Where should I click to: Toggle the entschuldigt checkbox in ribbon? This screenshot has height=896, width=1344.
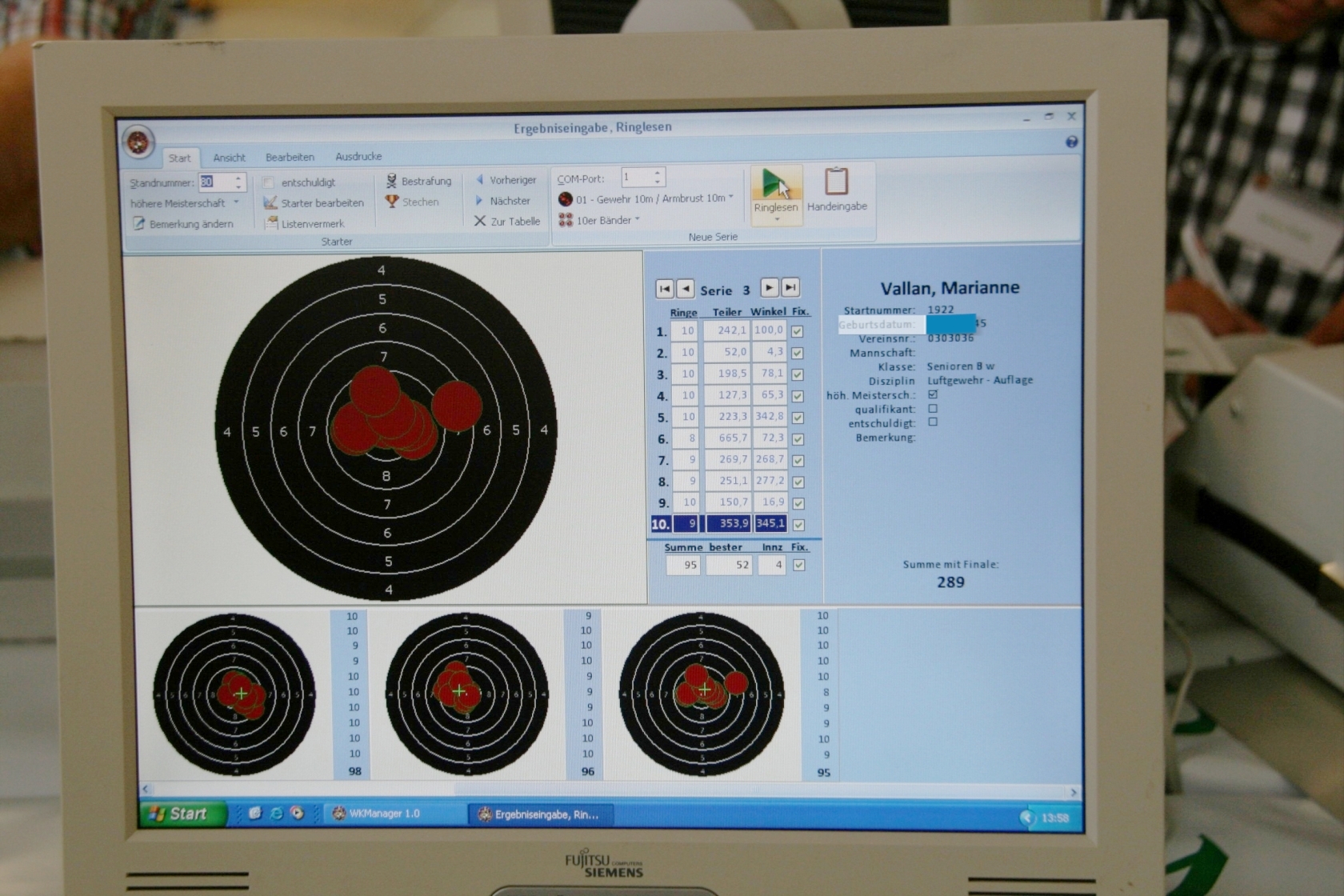point(269,182)
